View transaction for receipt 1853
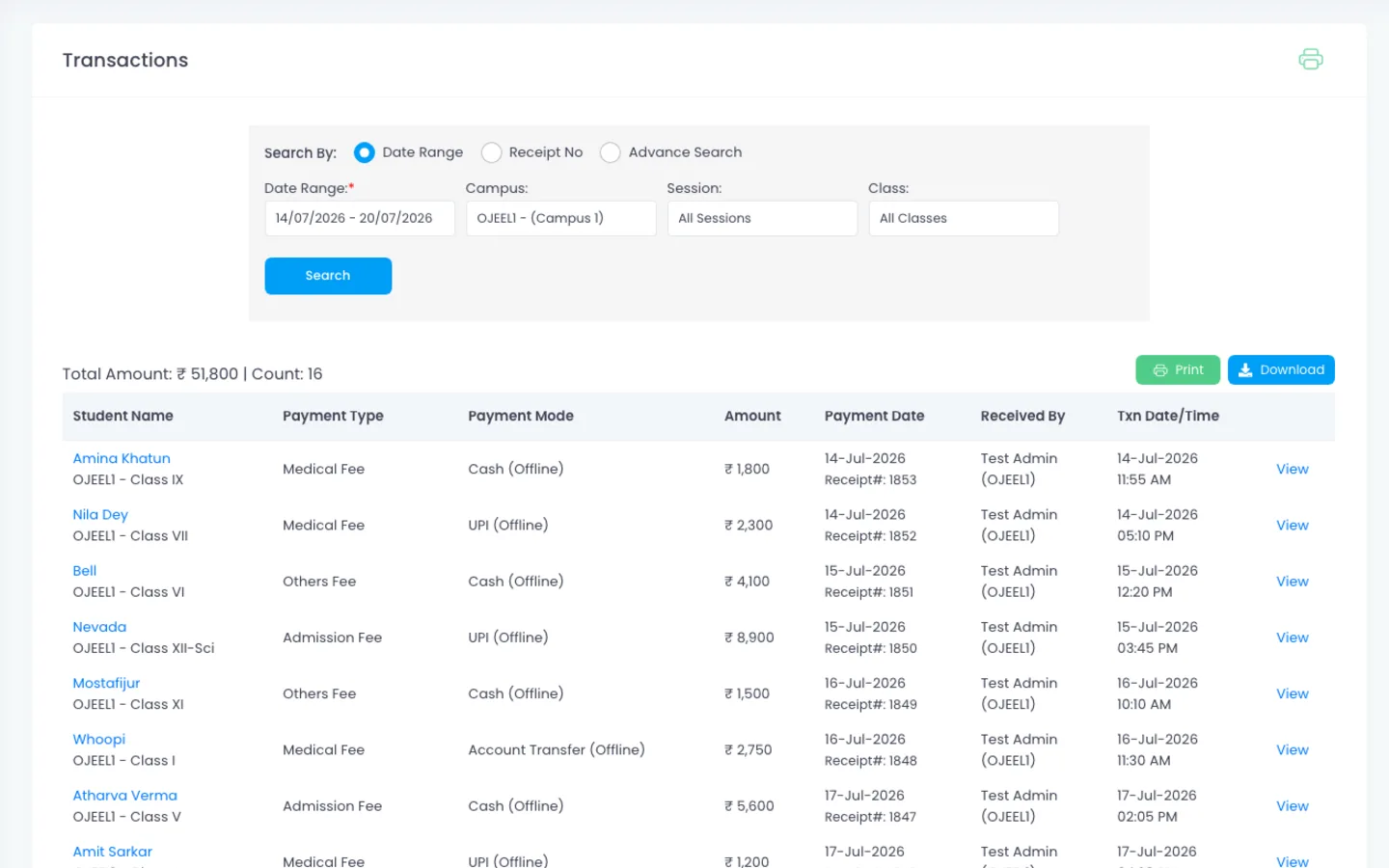Viewport: 1389px width, 868px height. [x=1293, y=469]
